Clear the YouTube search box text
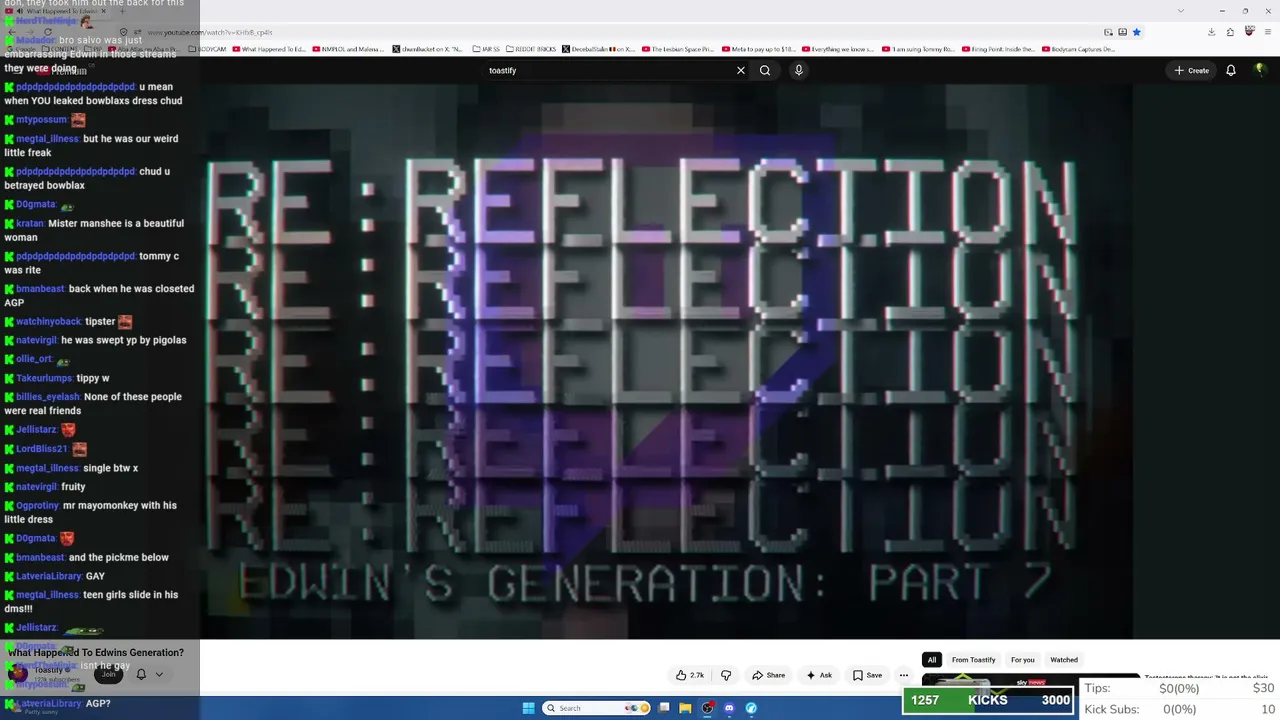The width and height of the screenshot is (1280, 720). [x=741, y=70]
